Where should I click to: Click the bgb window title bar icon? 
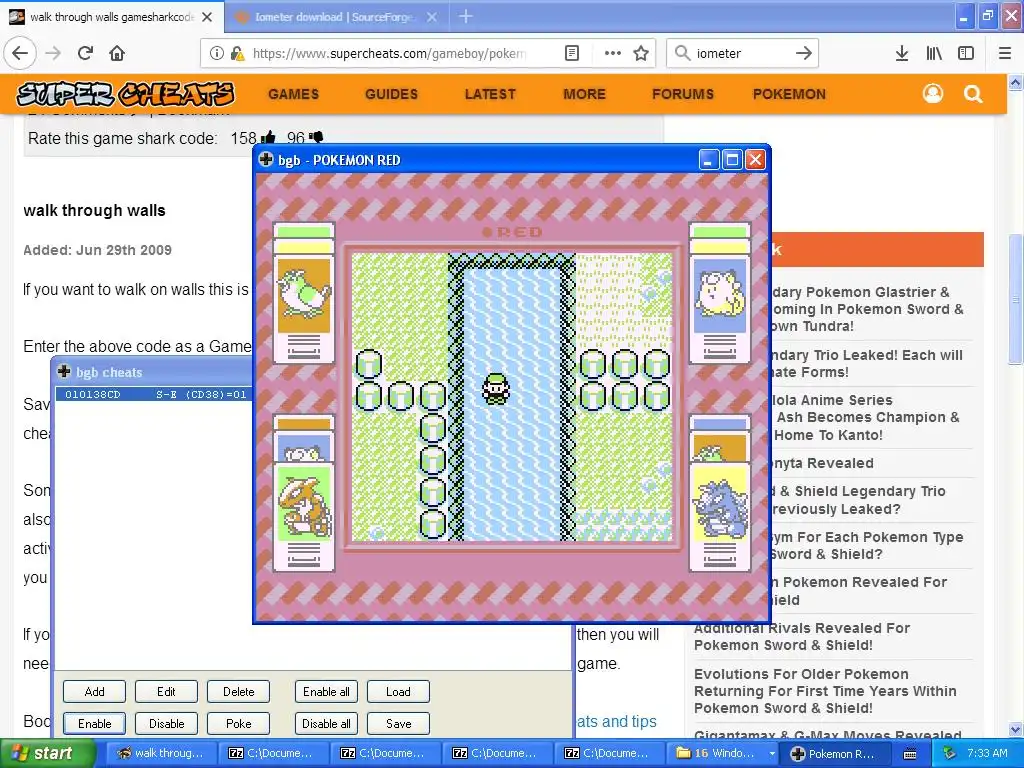[x=266, y=159]
